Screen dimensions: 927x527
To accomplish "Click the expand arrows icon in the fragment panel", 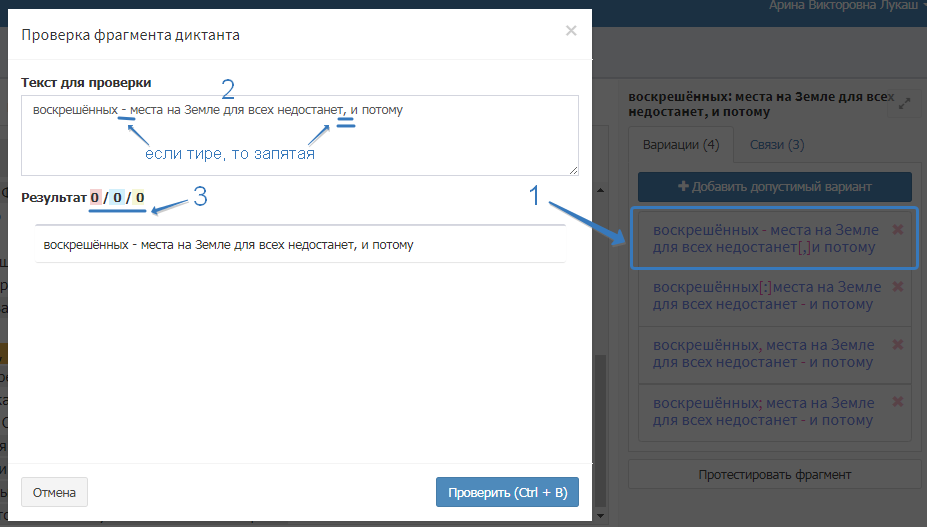I will 905,103.
